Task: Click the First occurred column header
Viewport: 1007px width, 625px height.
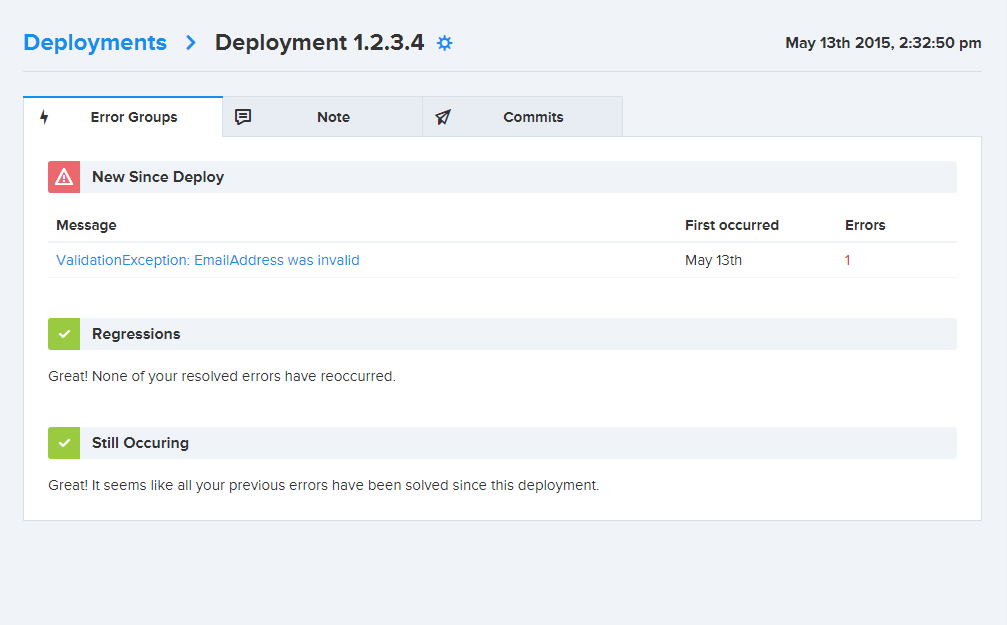Action: coord(732,225)
